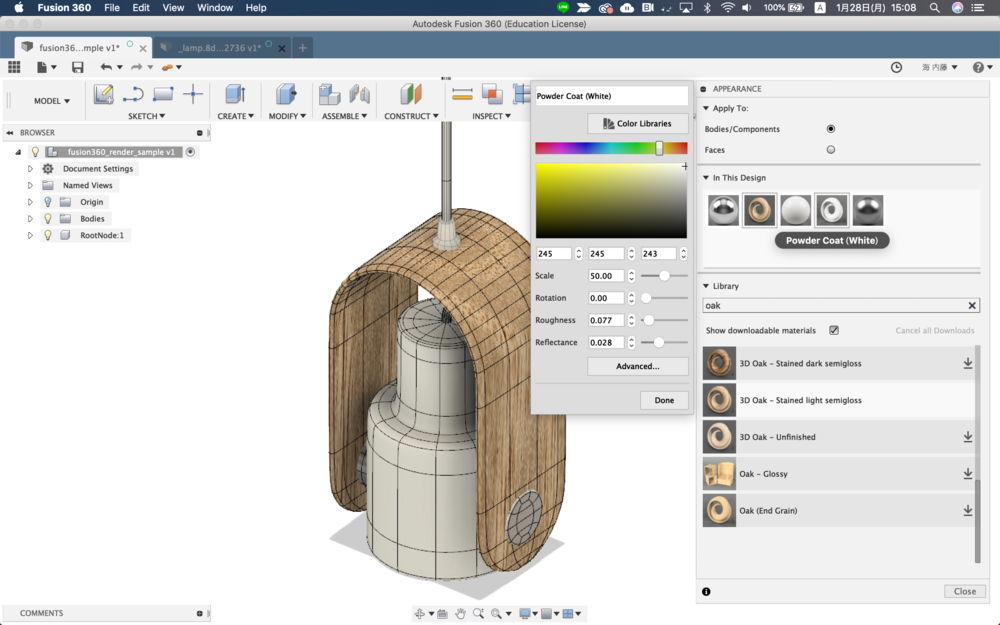1000x625 pixels.
Task: Toggle visibility bulb of Bodies folder
Action: (47, 219)
